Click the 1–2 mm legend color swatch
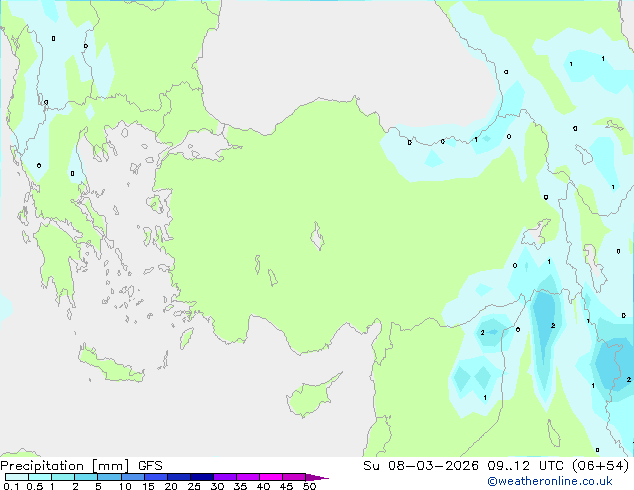 [x=63, y=477]
